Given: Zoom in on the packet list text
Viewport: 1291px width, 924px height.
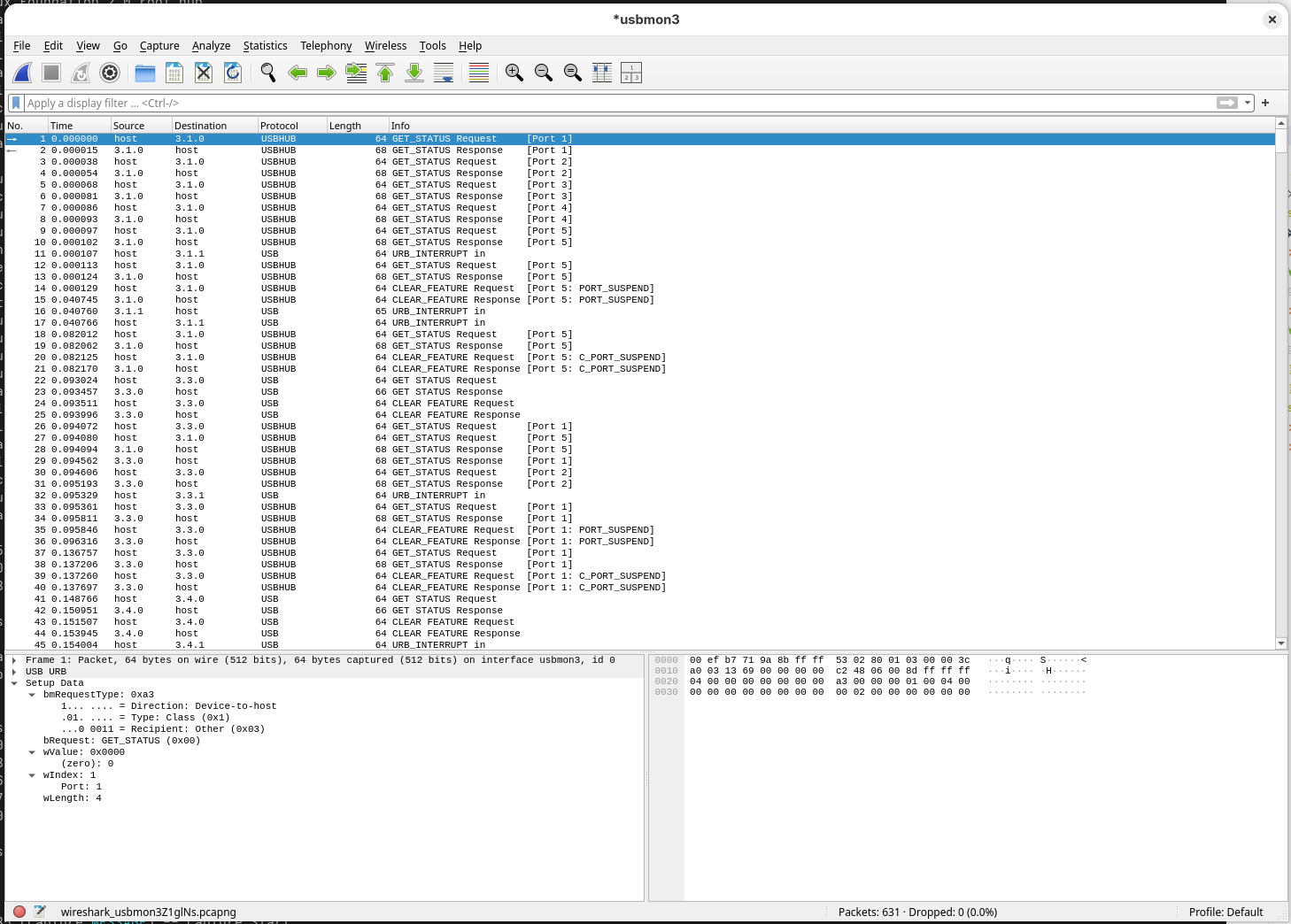Looking at the screenshot, I should click(514, 73).
